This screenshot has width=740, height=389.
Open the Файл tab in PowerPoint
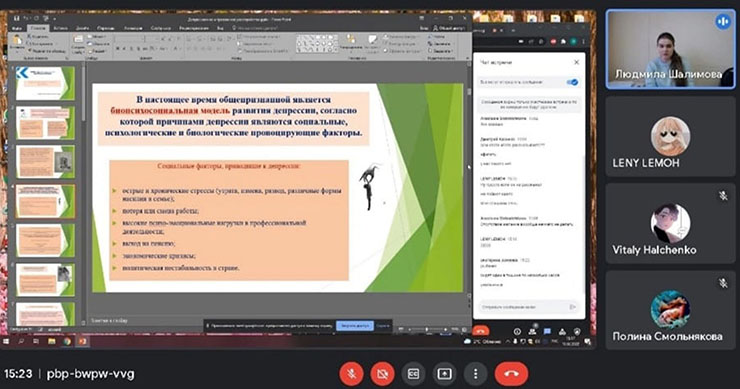17,28
